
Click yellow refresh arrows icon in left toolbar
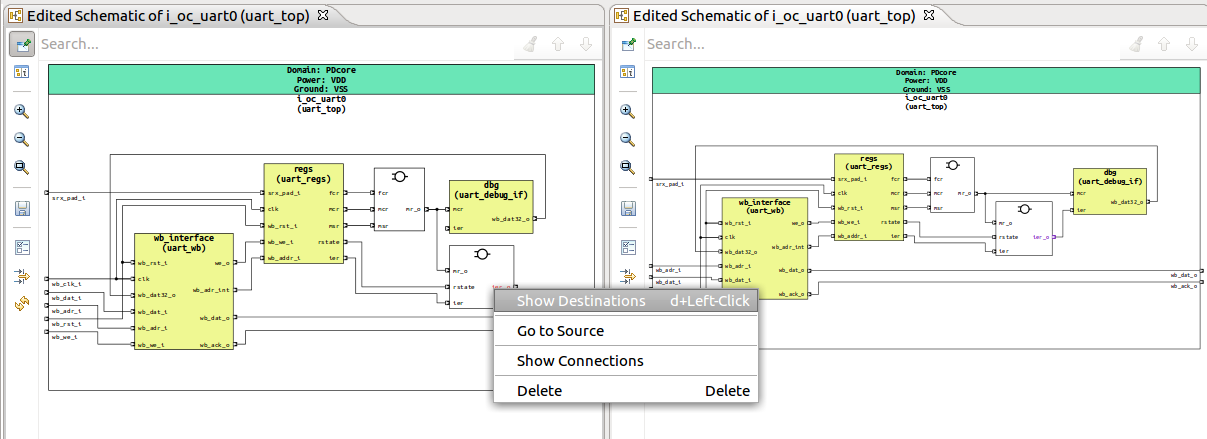[21, 303]
